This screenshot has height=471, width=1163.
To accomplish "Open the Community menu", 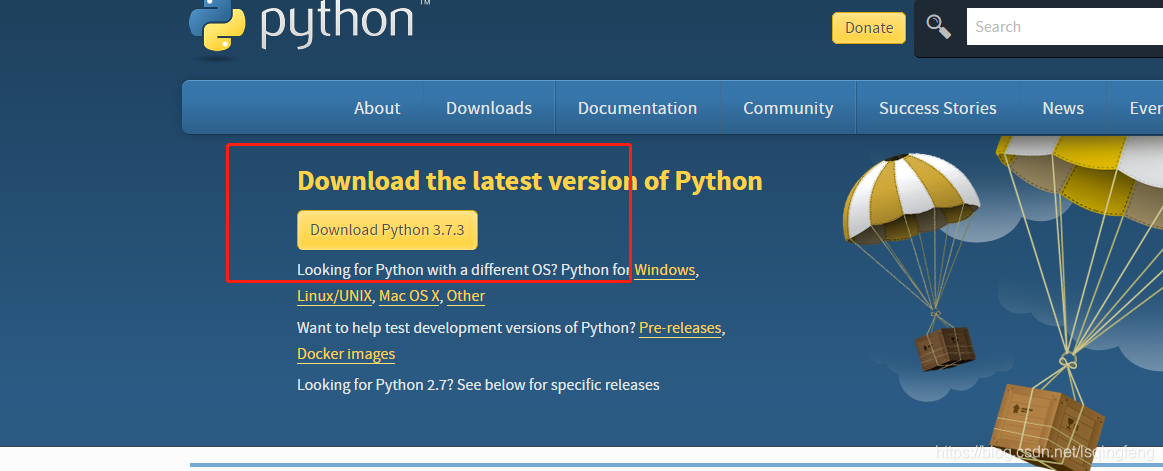I will (788, 108).
